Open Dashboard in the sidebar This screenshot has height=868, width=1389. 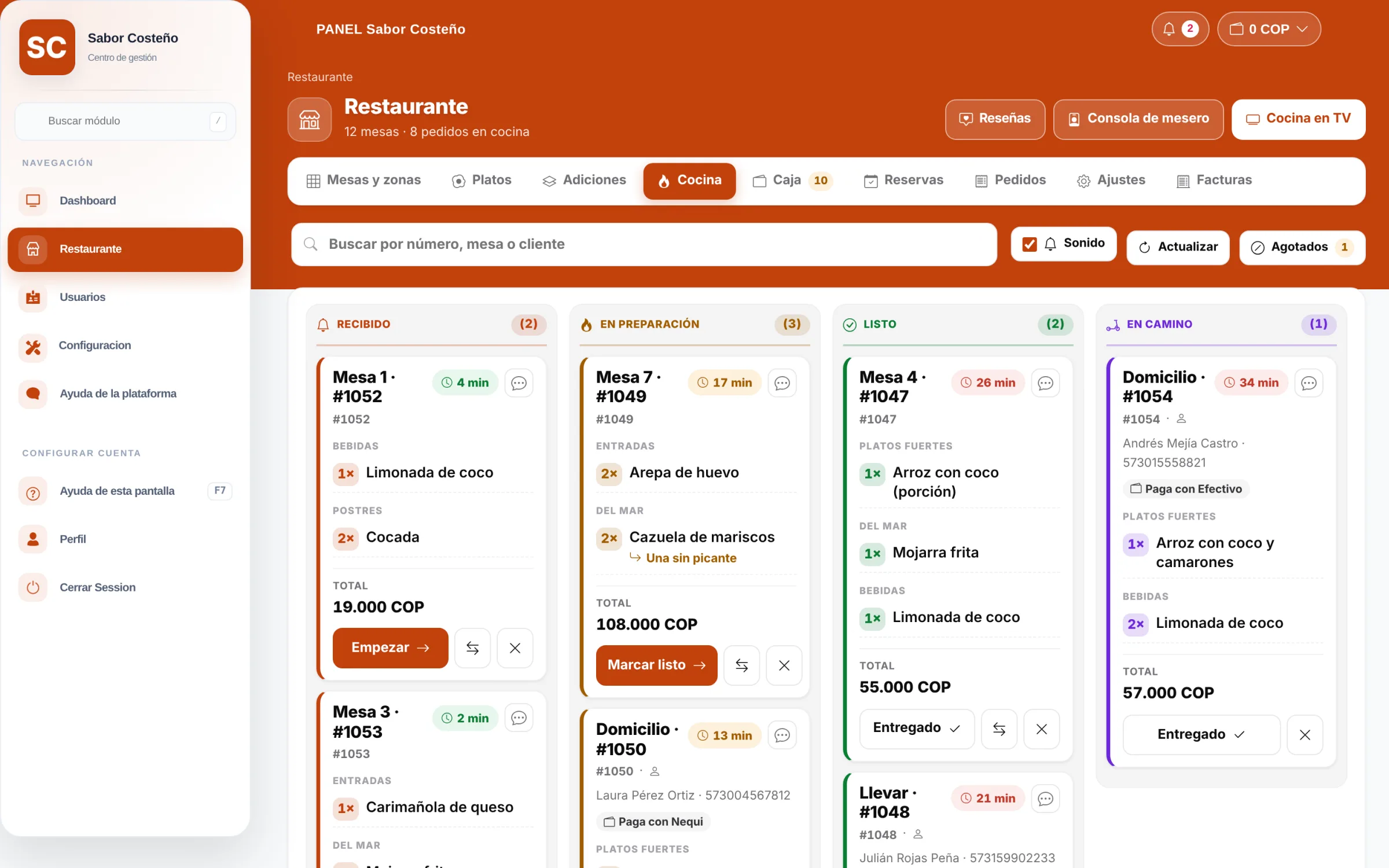pos(125,201)
